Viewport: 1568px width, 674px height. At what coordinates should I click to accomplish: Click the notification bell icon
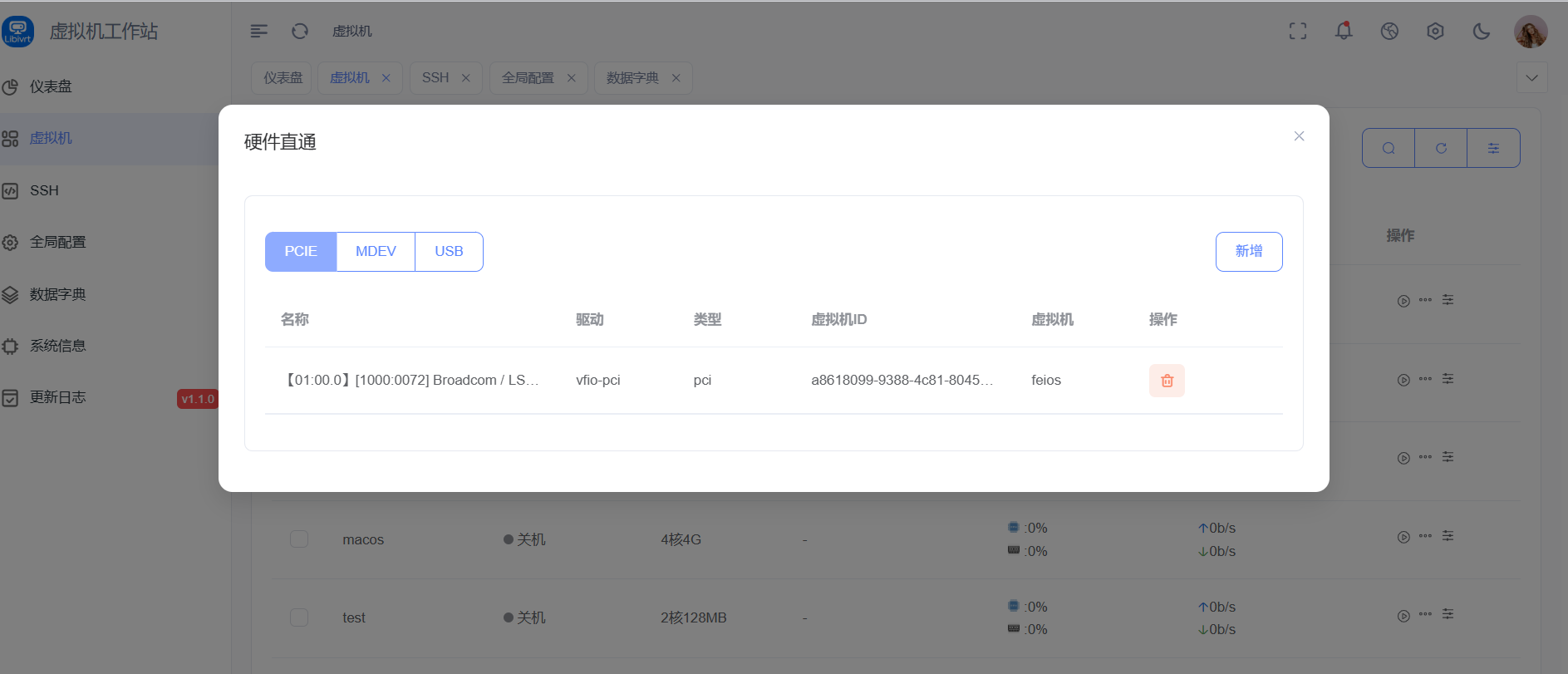click(x=1344, y=32)
